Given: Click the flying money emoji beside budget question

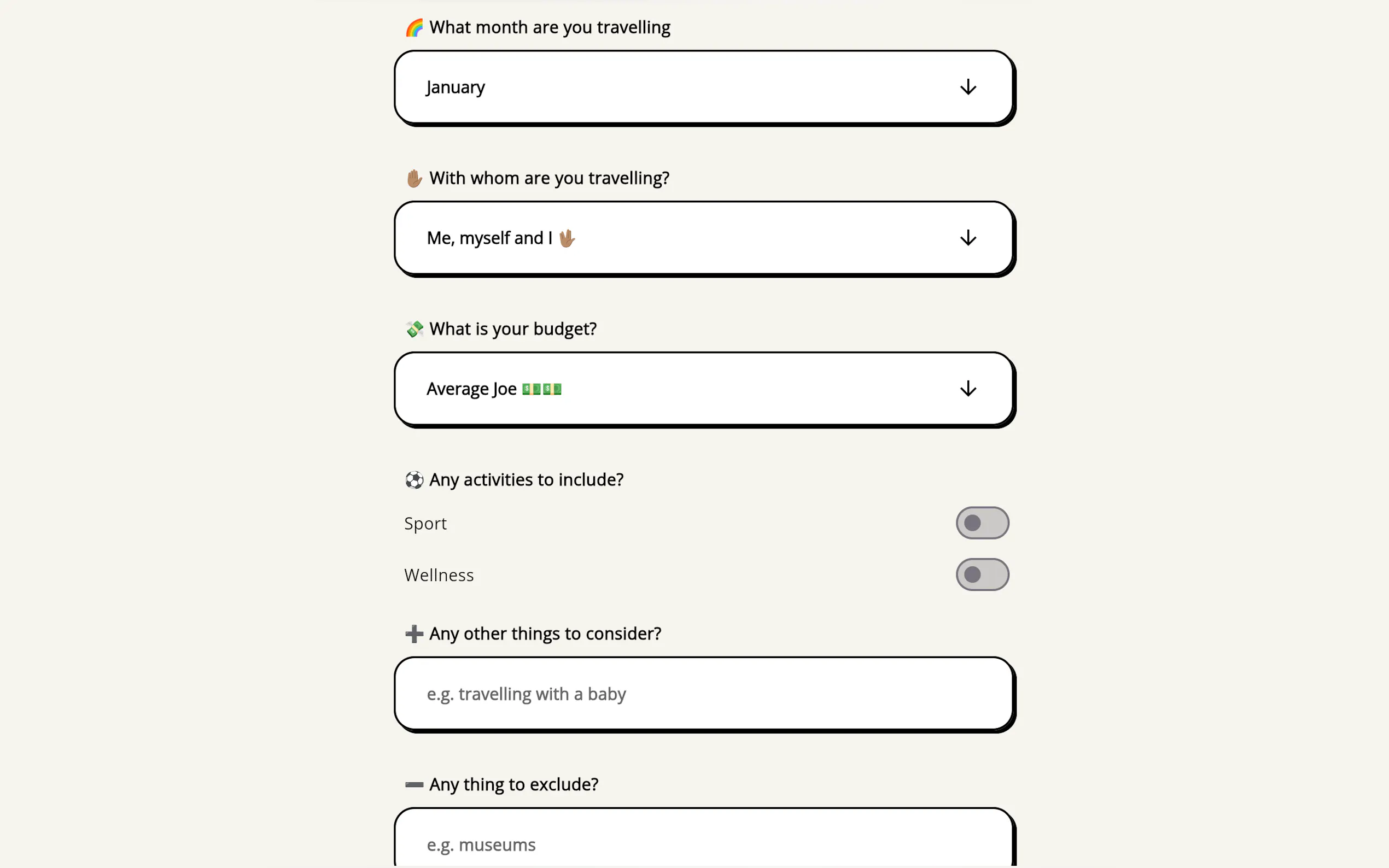Looking at the screenshot, I should tap(414, 329).
